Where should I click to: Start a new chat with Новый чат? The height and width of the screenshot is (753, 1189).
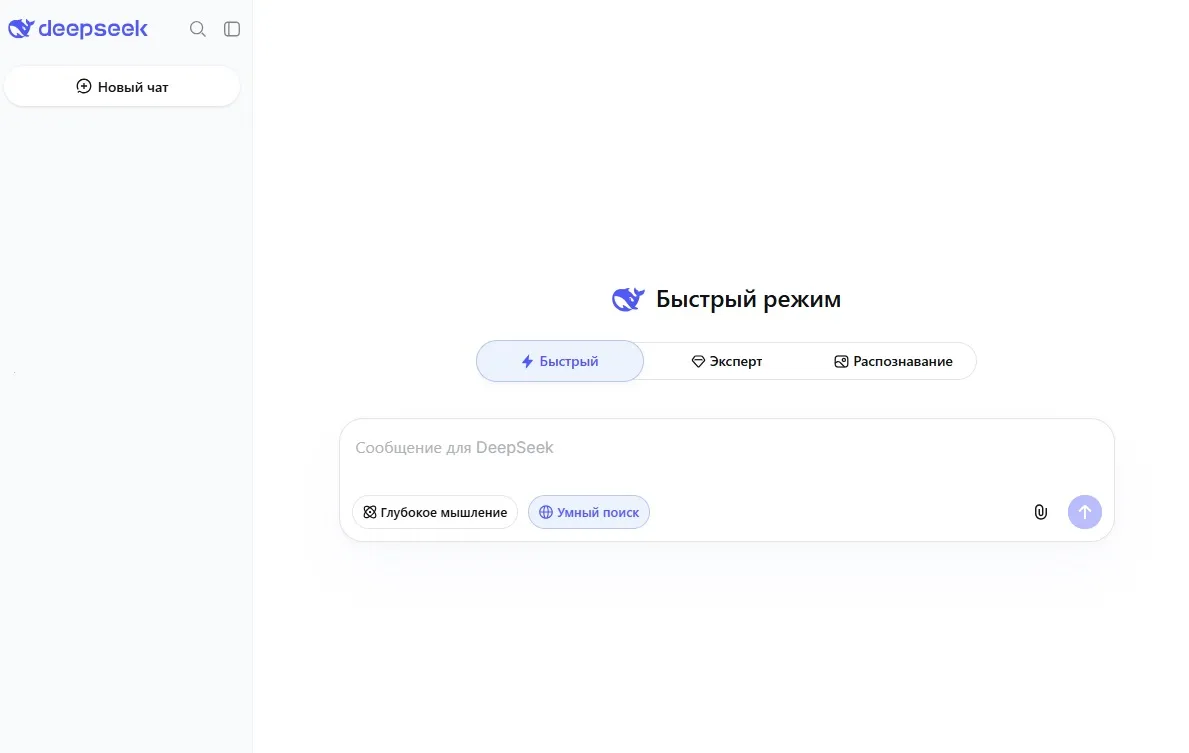click(x=122, y=86)
